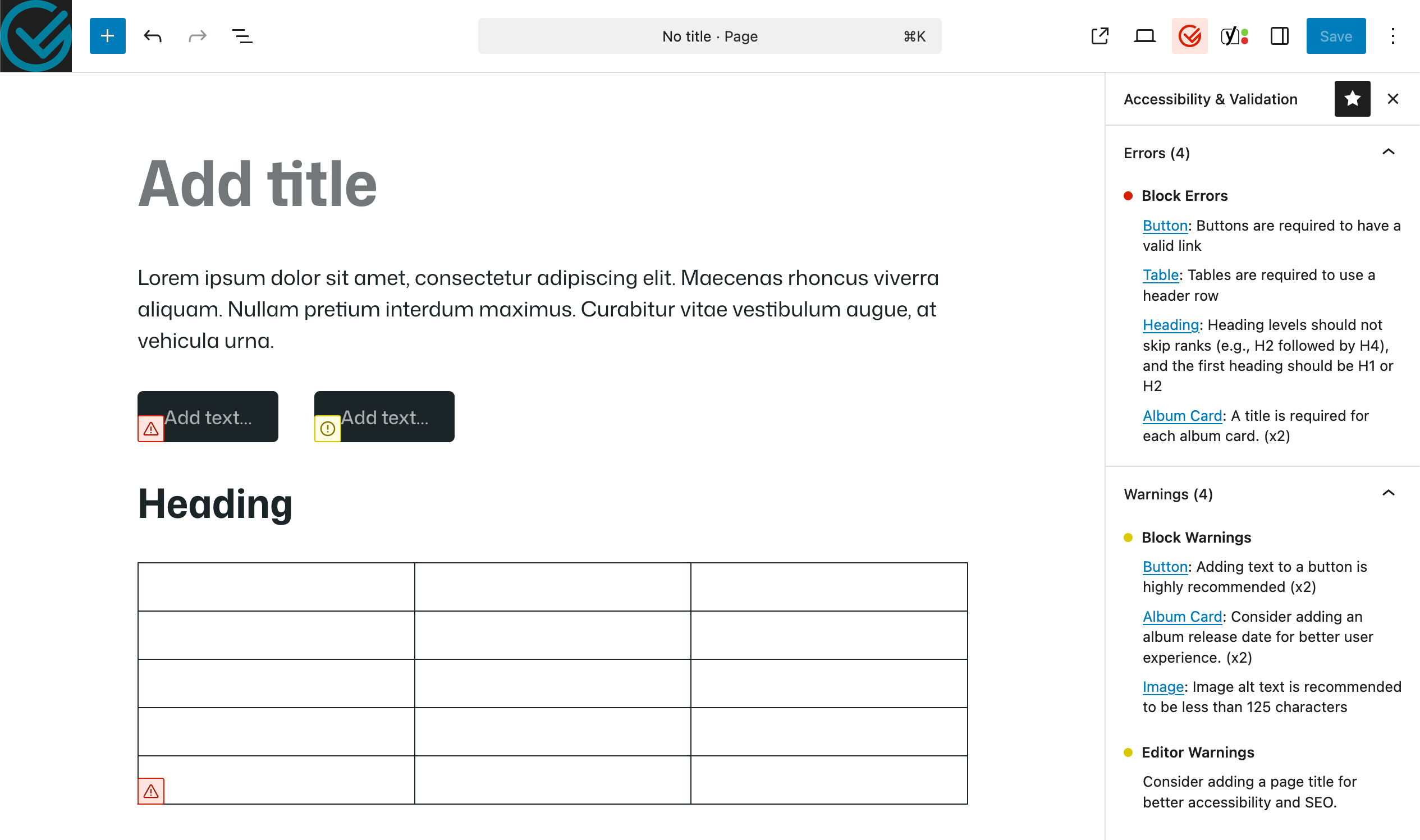Open the options menu via three dots
Viewport: 1420px width, 840px height.
1394,36
